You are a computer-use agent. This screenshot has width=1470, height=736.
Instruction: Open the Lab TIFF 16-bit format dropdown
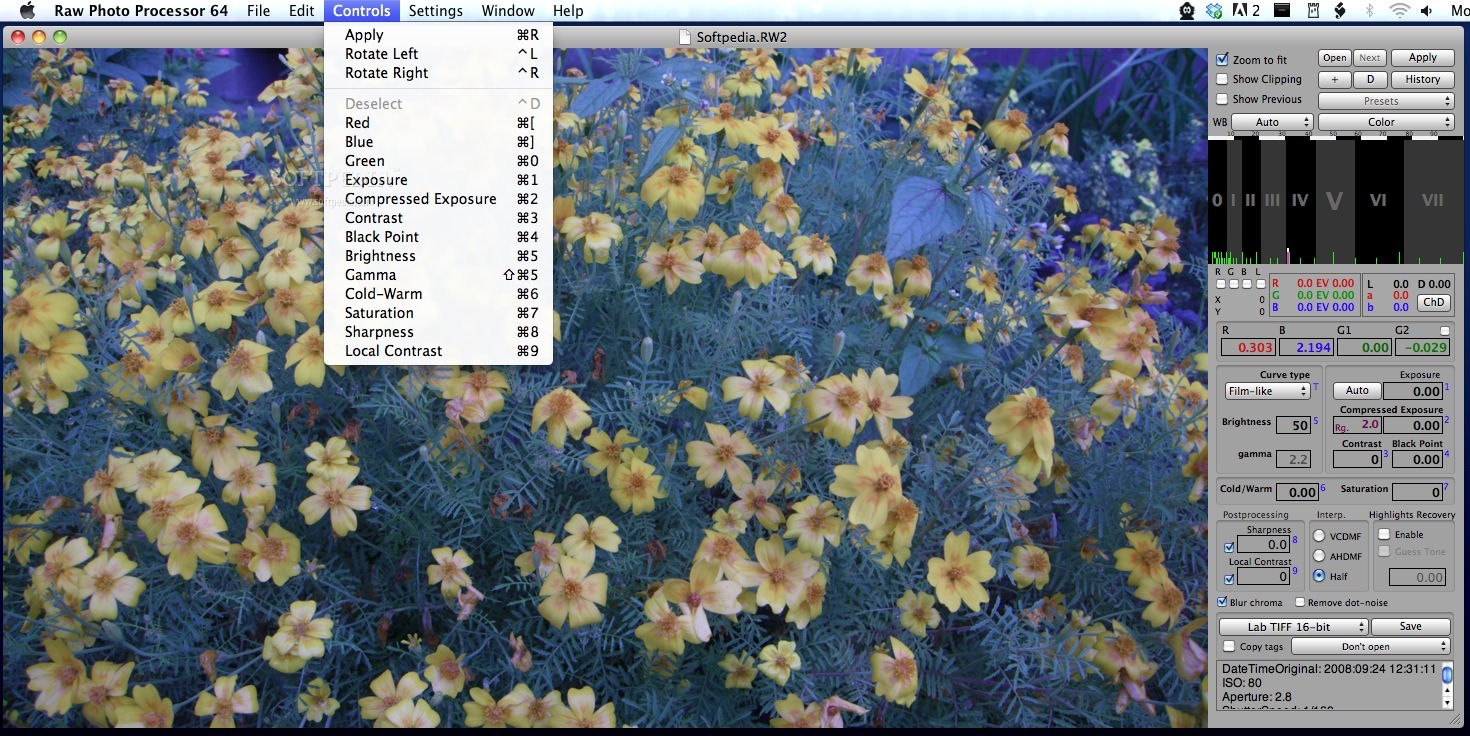click(x=1293, y=627)
